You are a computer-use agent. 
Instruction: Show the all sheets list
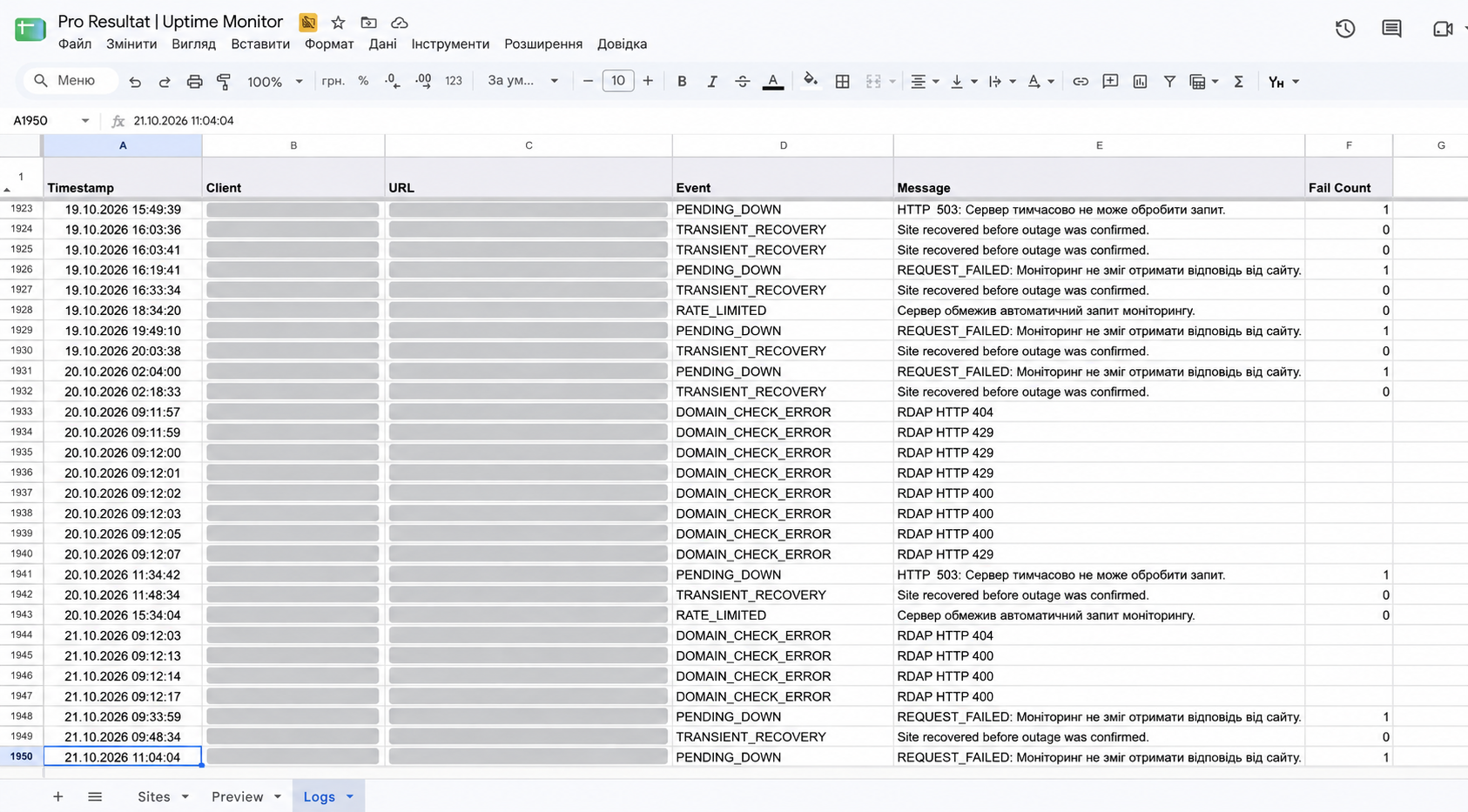[95, 796]
